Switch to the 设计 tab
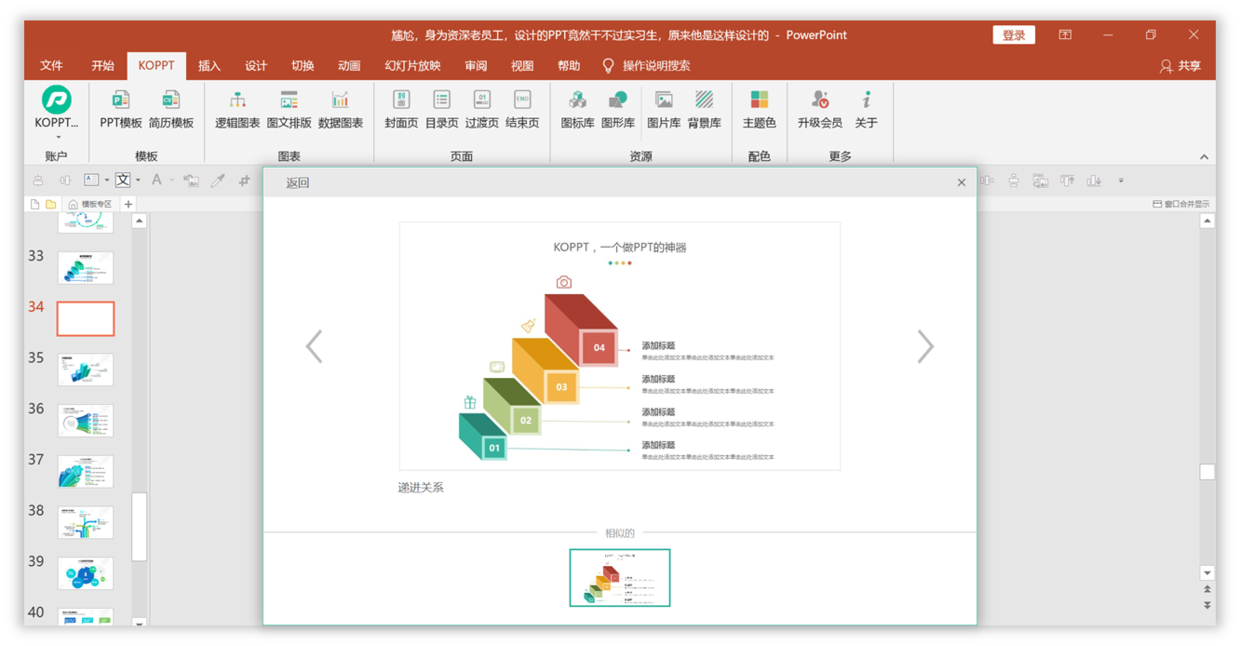 pos(256,66)
